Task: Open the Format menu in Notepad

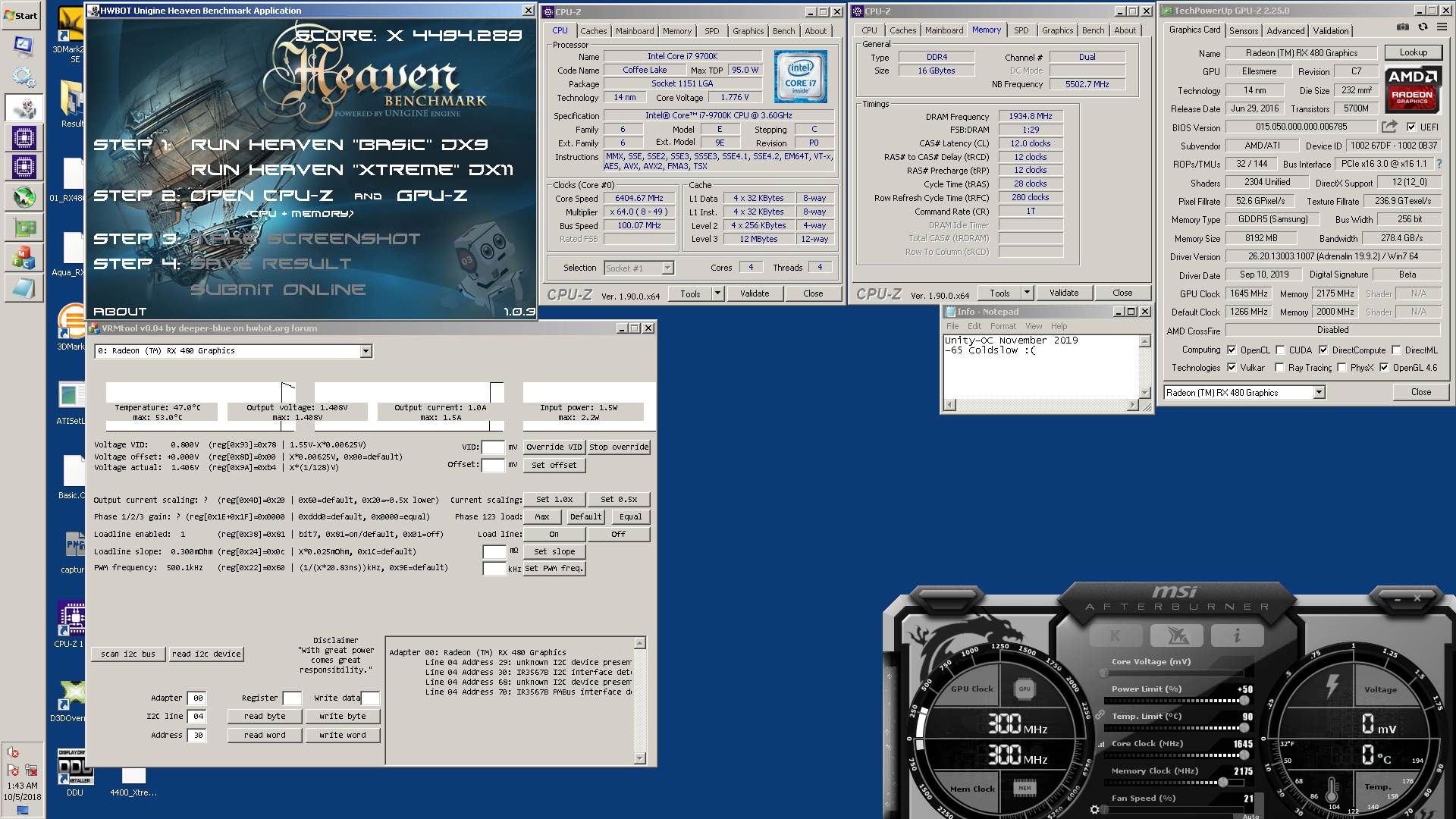Action: (1003, 326)
